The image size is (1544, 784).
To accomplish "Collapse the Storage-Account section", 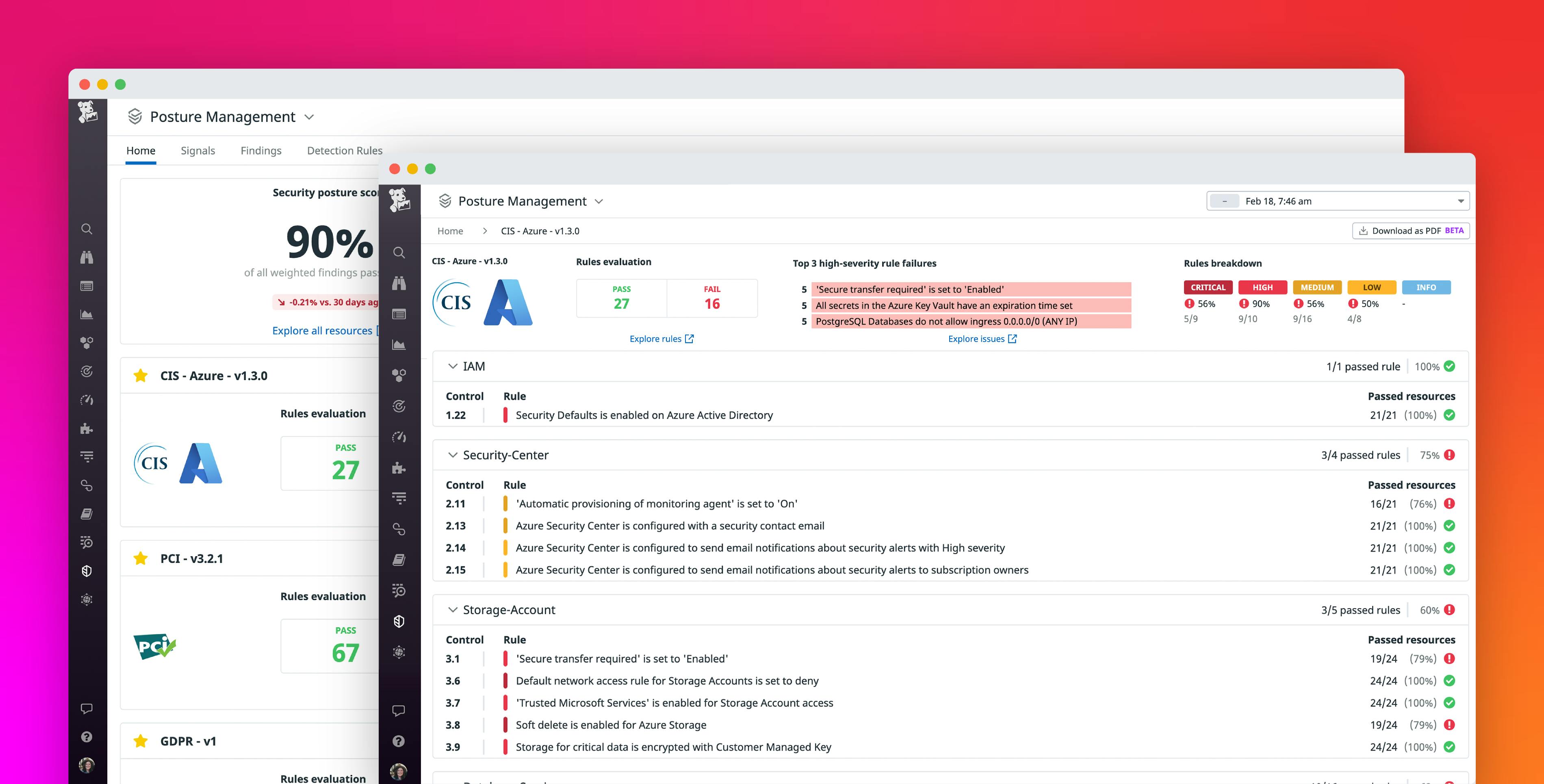I will [x=453, y=610].
